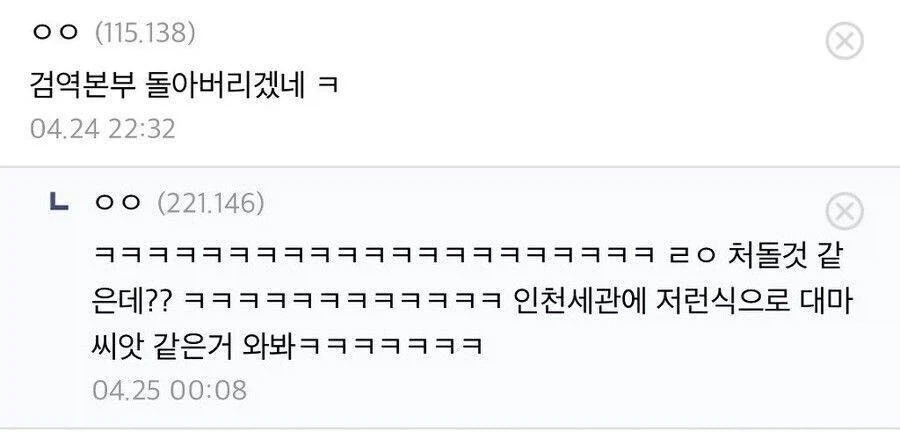Click the trailing ㅋ after 돌아버리겠네
Viewport: 900px width, 432px height.
327,87
